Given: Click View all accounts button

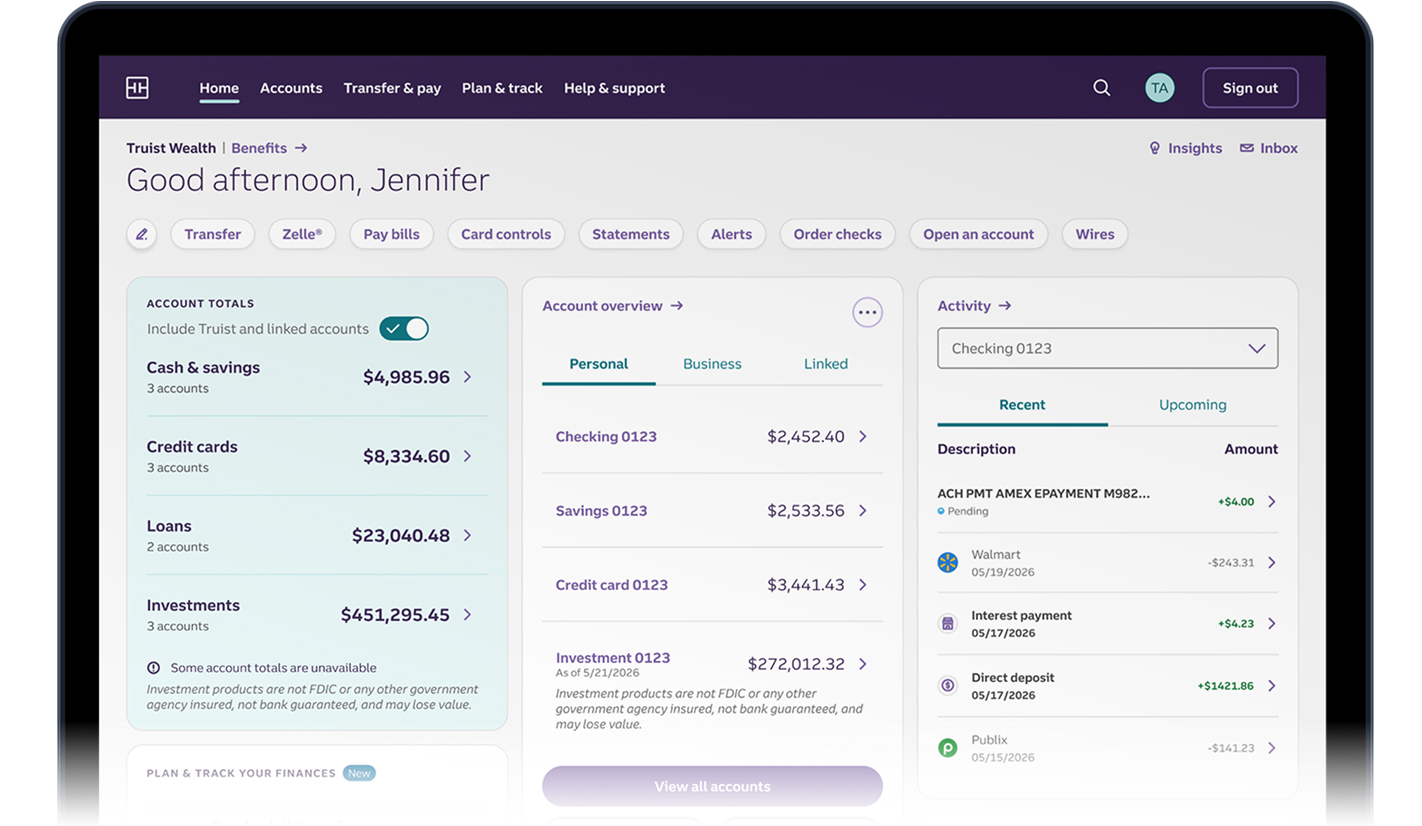Looking at the screenshot, I should (x=712, y=786).
